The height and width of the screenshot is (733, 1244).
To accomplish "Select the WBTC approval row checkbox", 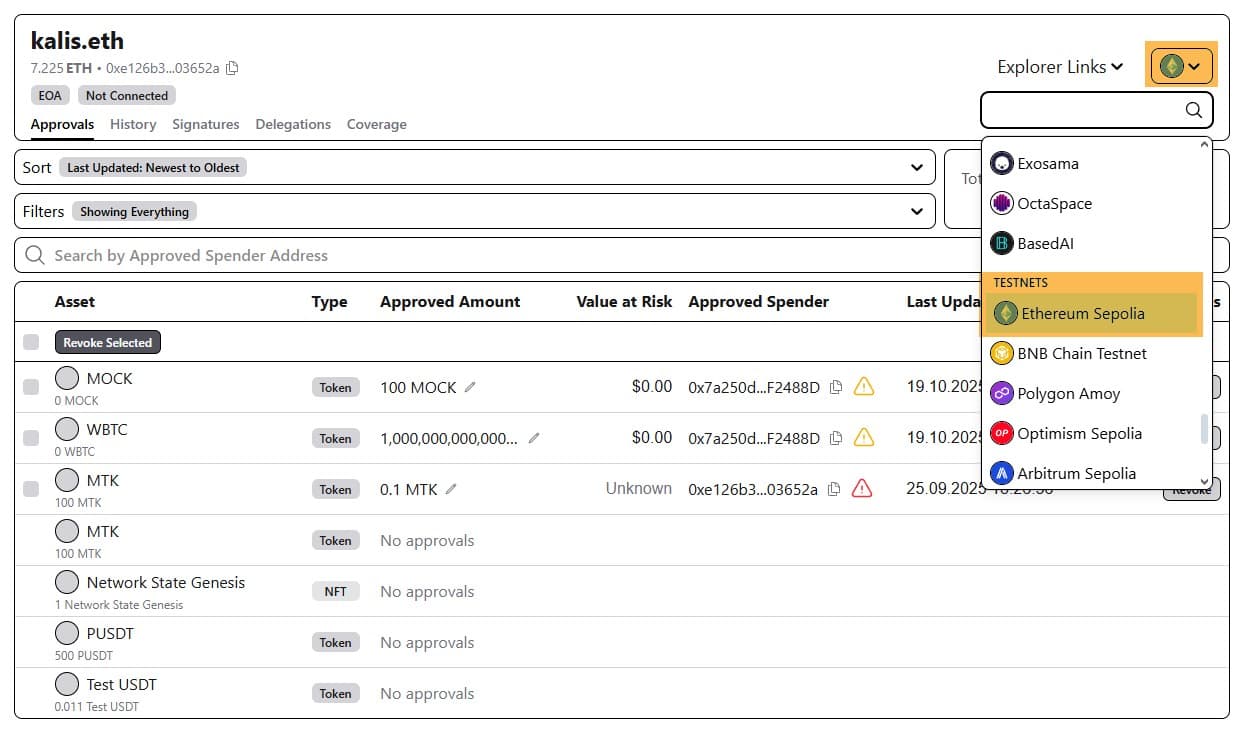I will (x=30, y=438).
